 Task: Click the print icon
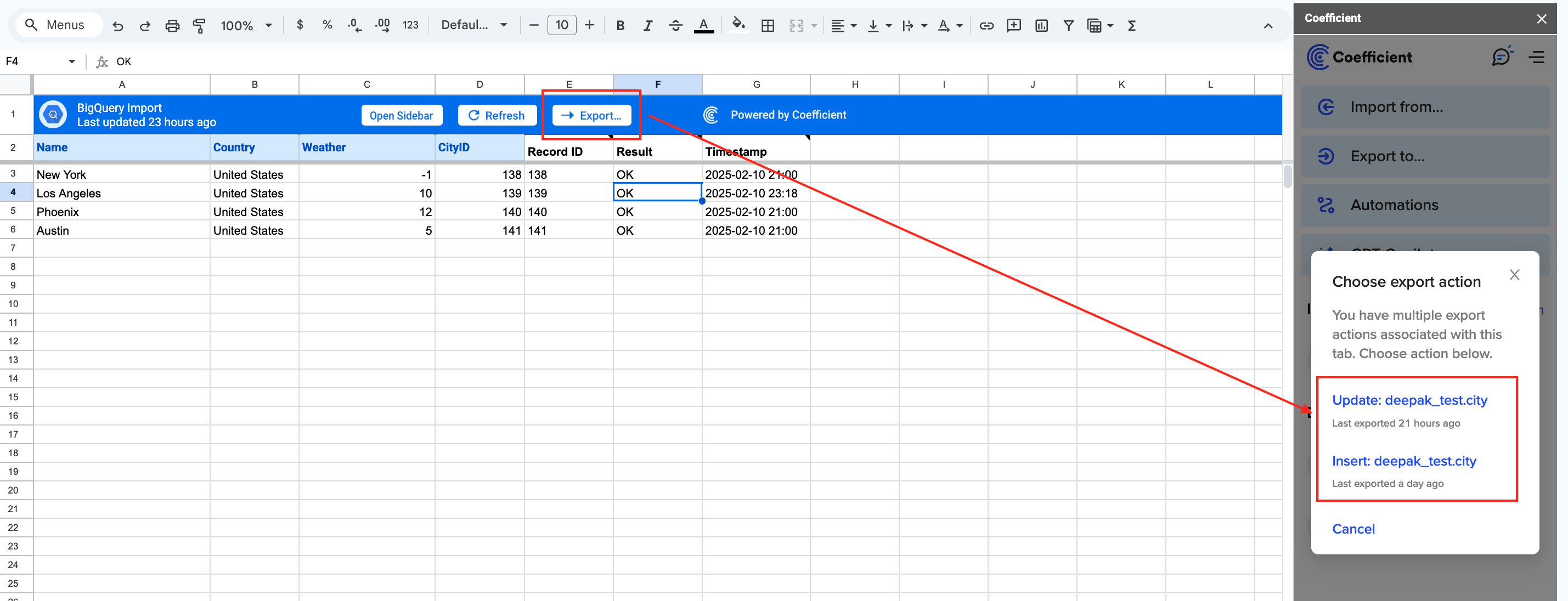tap(172, 26)
